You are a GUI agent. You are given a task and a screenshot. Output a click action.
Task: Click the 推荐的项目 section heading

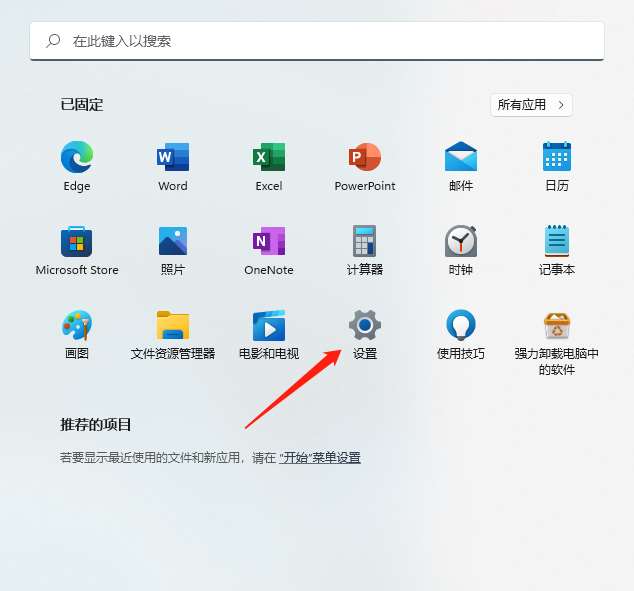click(x=95, y=425)
